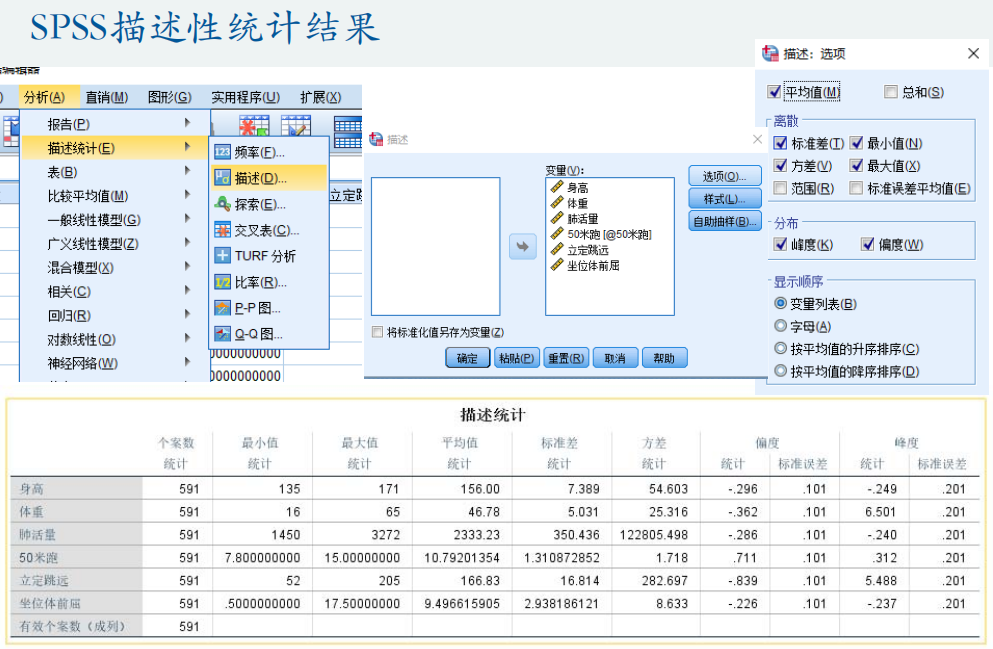The height and width of the screenshot is (649, 993).
Task: Click the 比率 1/2 ratio icon
Action: tap(222, 282)
